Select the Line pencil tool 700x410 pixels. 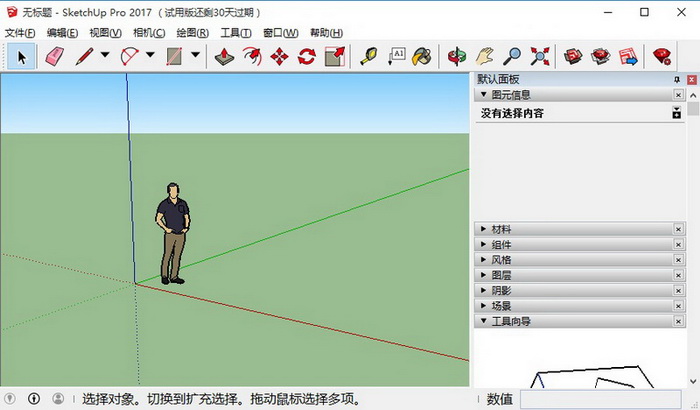84,57
